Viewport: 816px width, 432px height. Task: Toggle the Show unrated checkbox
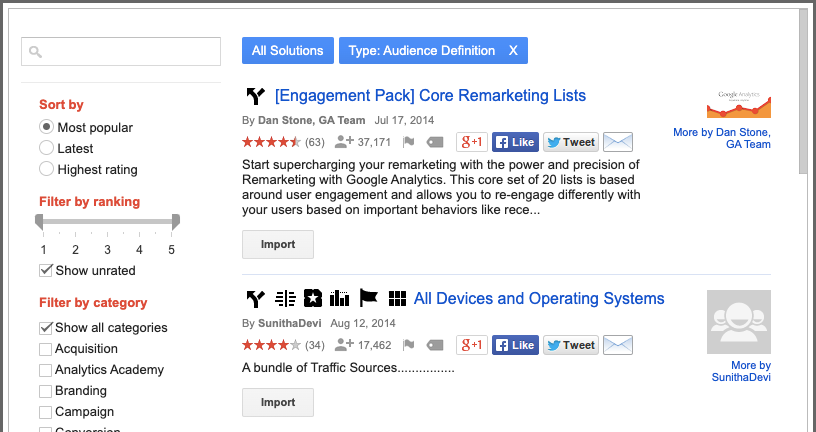click(46, 271)
